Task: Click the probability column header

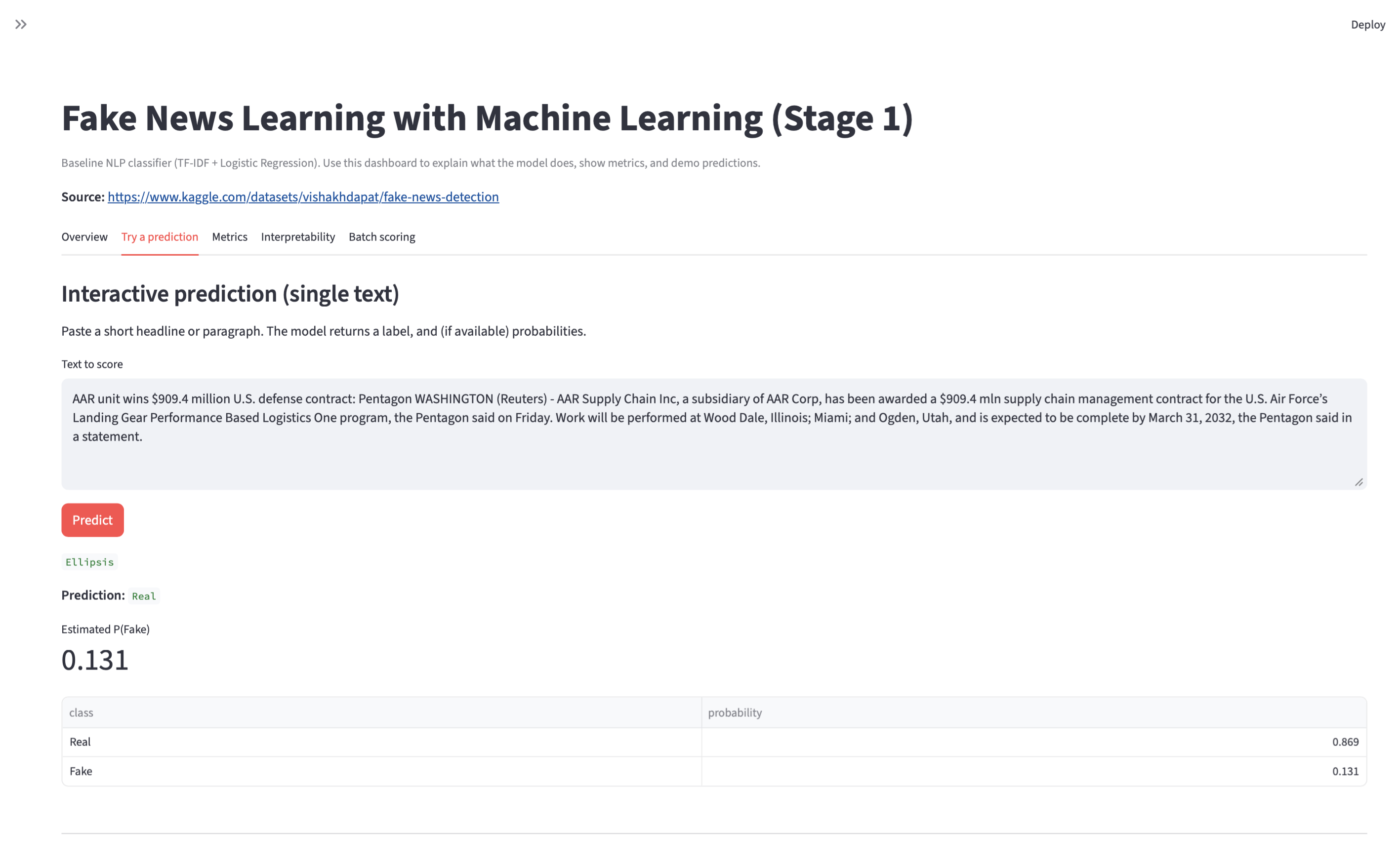Action: coord(734,712)
